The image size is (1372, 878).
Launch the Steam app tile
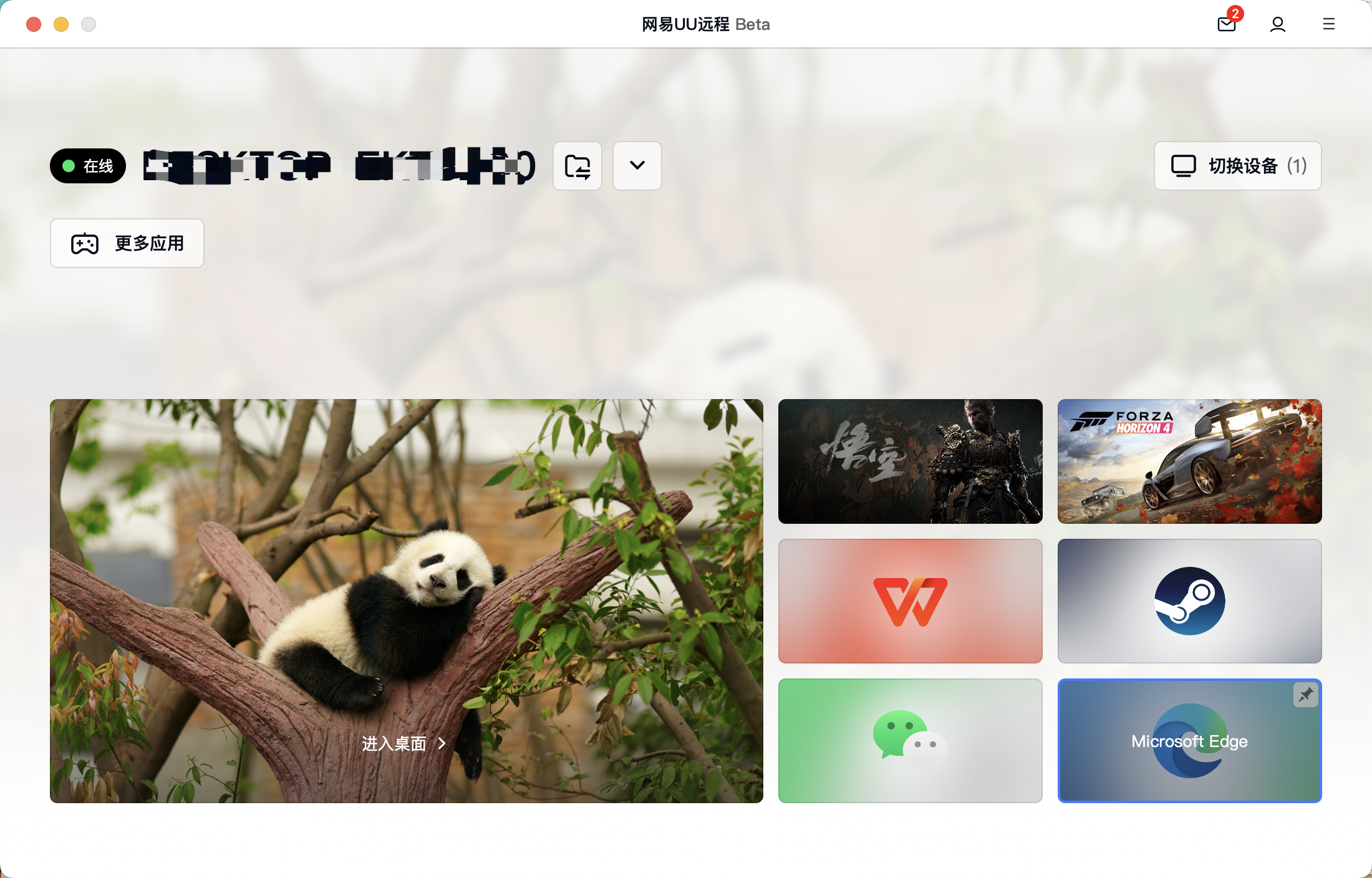click(x=1190, y=601)
